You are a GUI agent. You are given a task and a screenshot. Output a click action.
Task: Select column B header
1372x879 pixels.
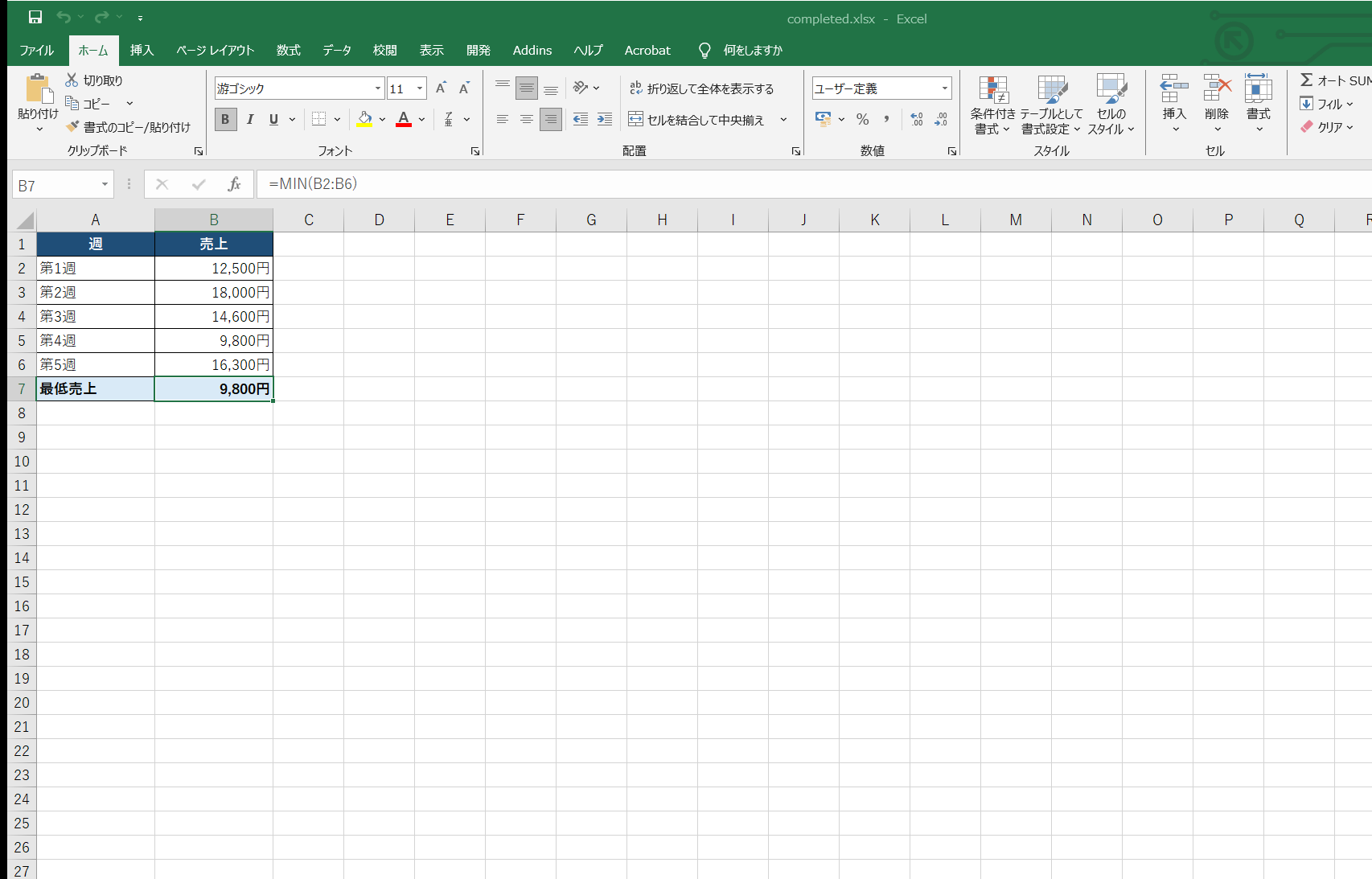(214, 220)
